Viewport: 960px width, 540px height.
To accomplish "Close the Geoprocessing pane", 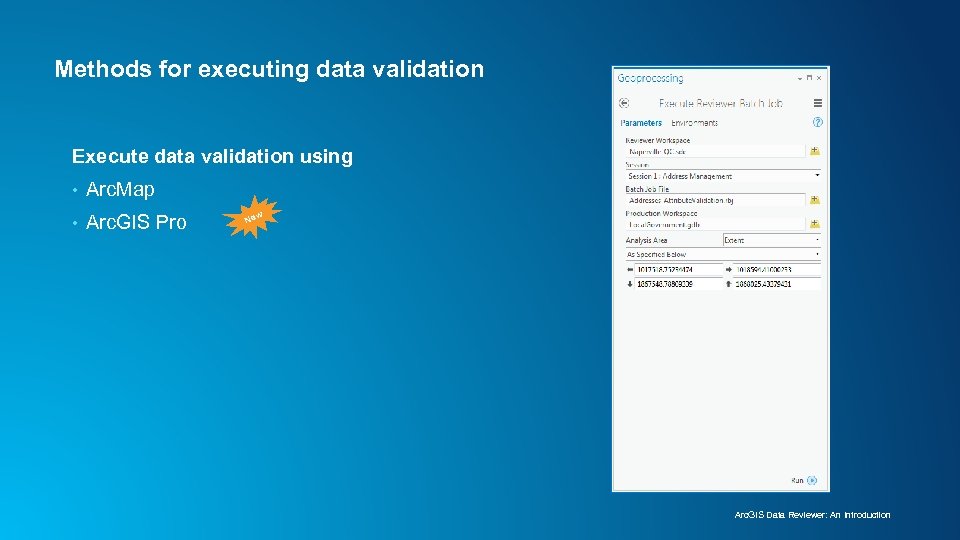I will 819,78.
